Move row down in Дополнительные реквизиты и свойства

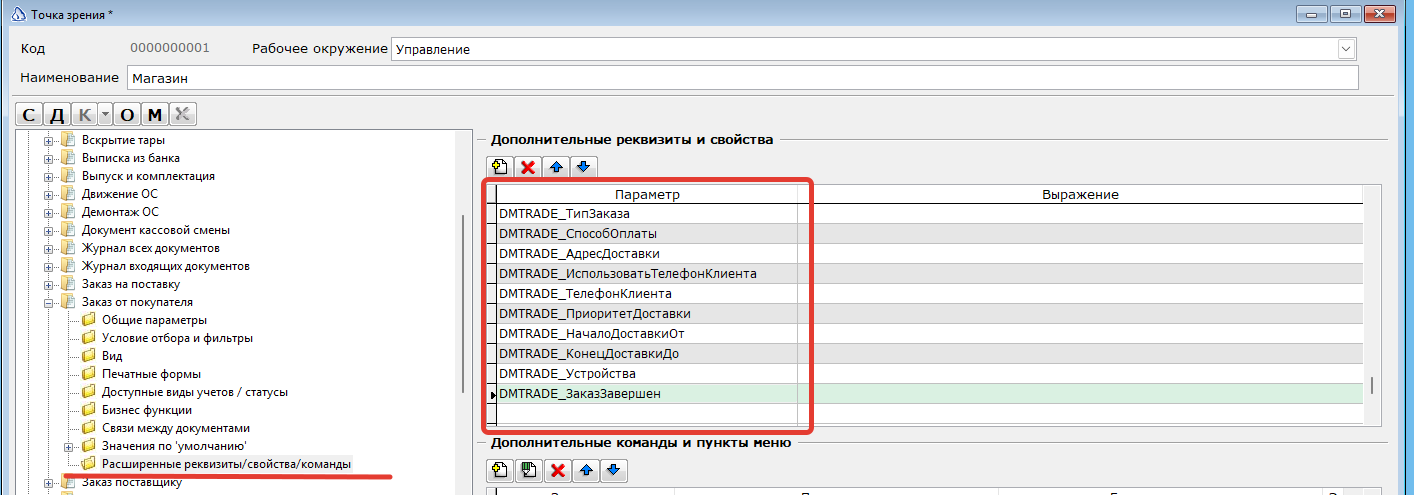(x=585, y=166)
